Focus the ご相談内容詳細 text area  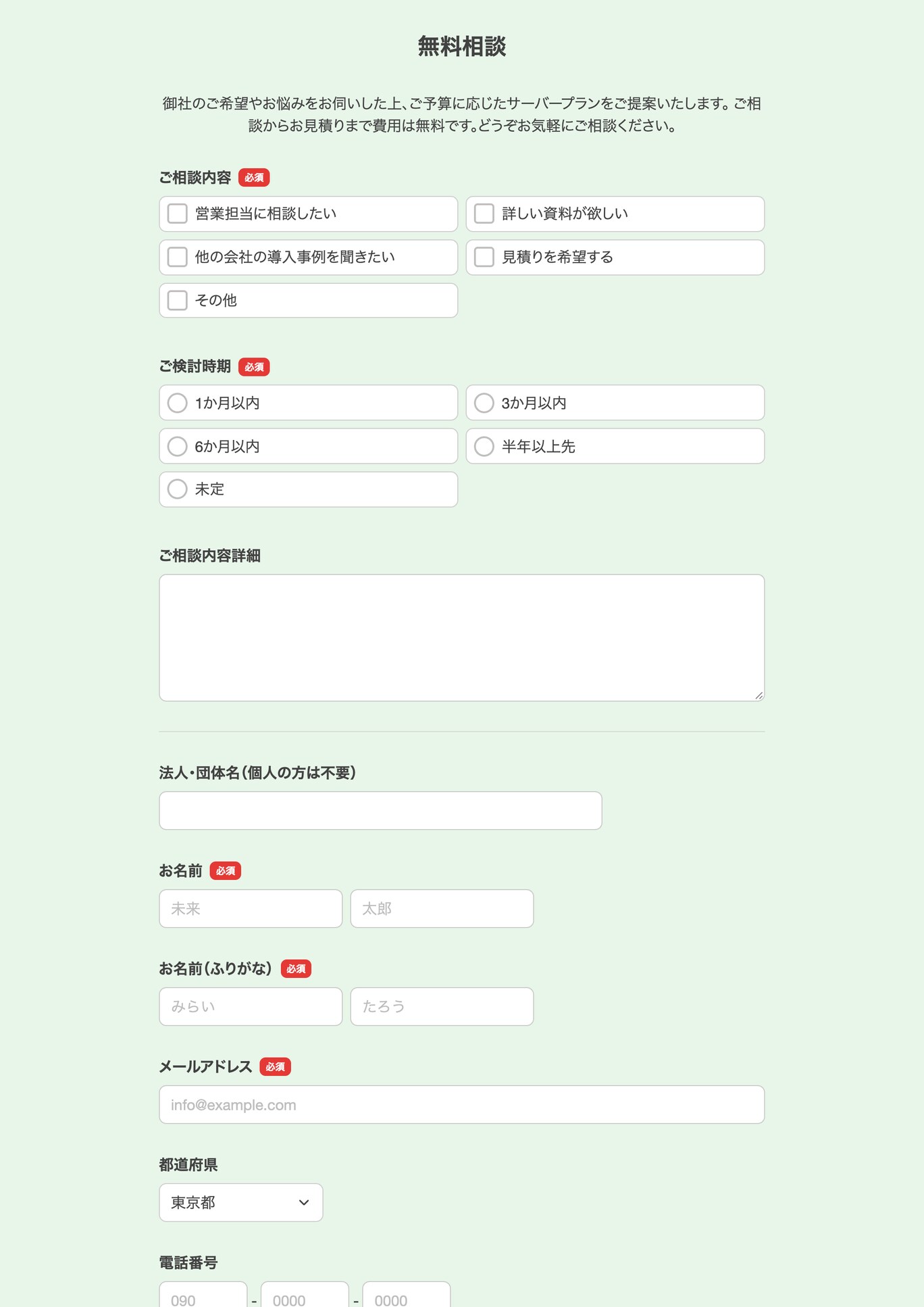coord(462,637)
